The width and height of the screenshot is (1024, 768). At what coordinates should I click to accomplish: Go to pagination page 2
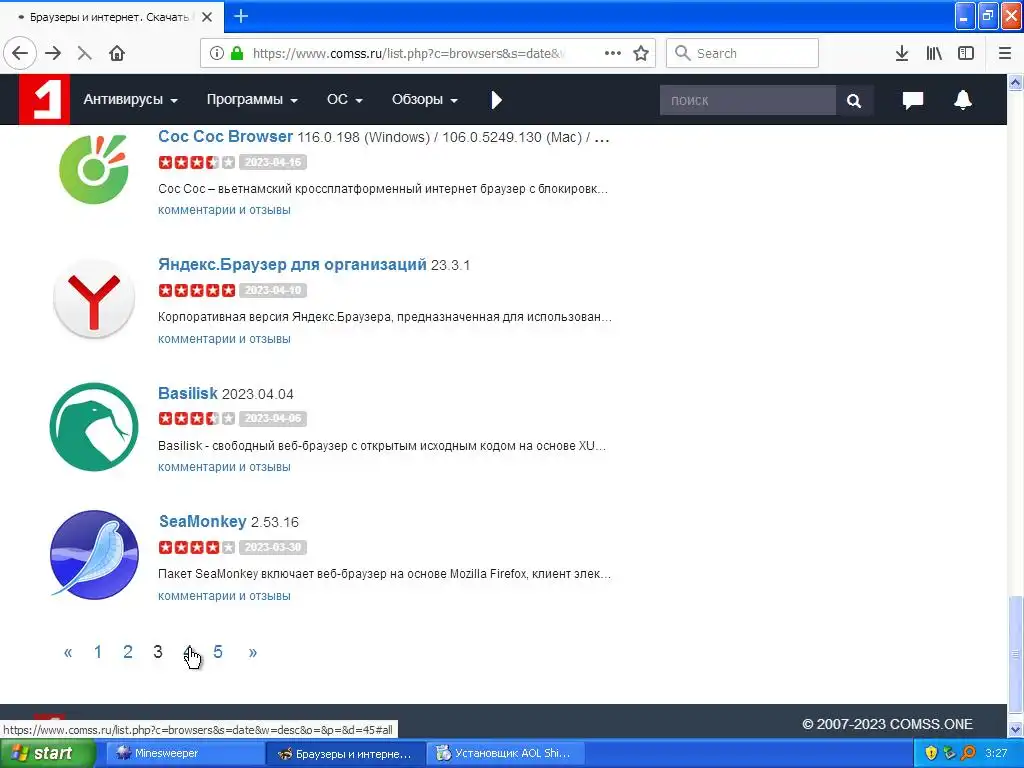click(128, 652)
